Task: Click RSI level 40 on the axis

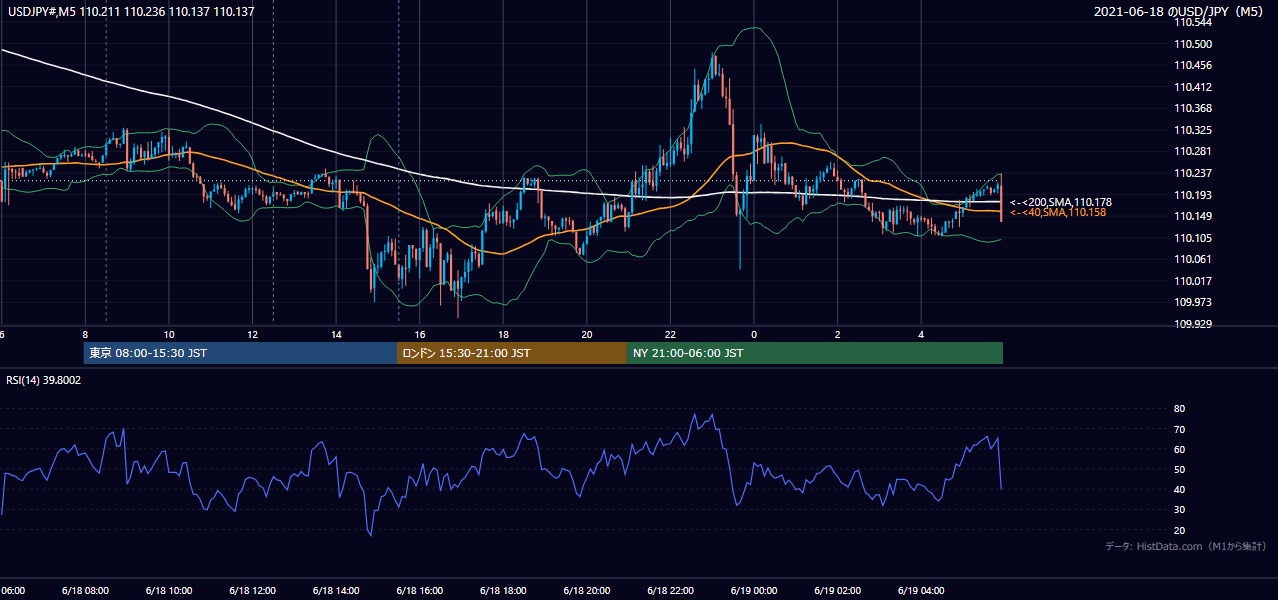Action: 1179,490
